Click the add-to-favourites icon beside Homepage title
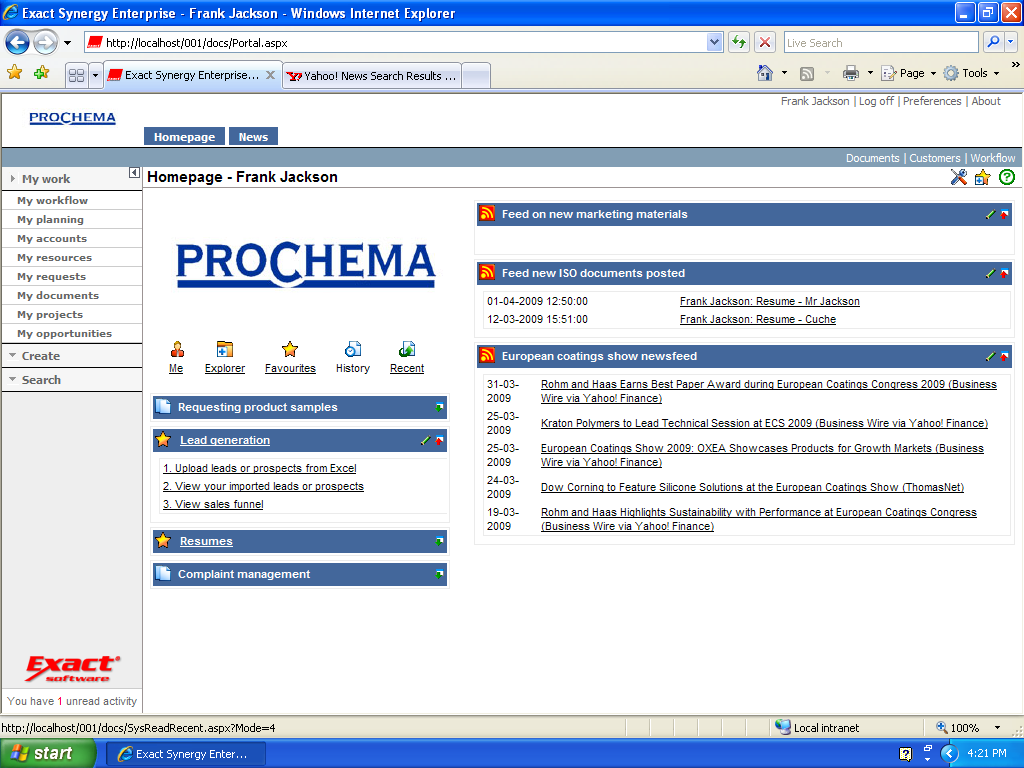The width and height of the screenshot is (1024, 768). [x=983, y=177]
